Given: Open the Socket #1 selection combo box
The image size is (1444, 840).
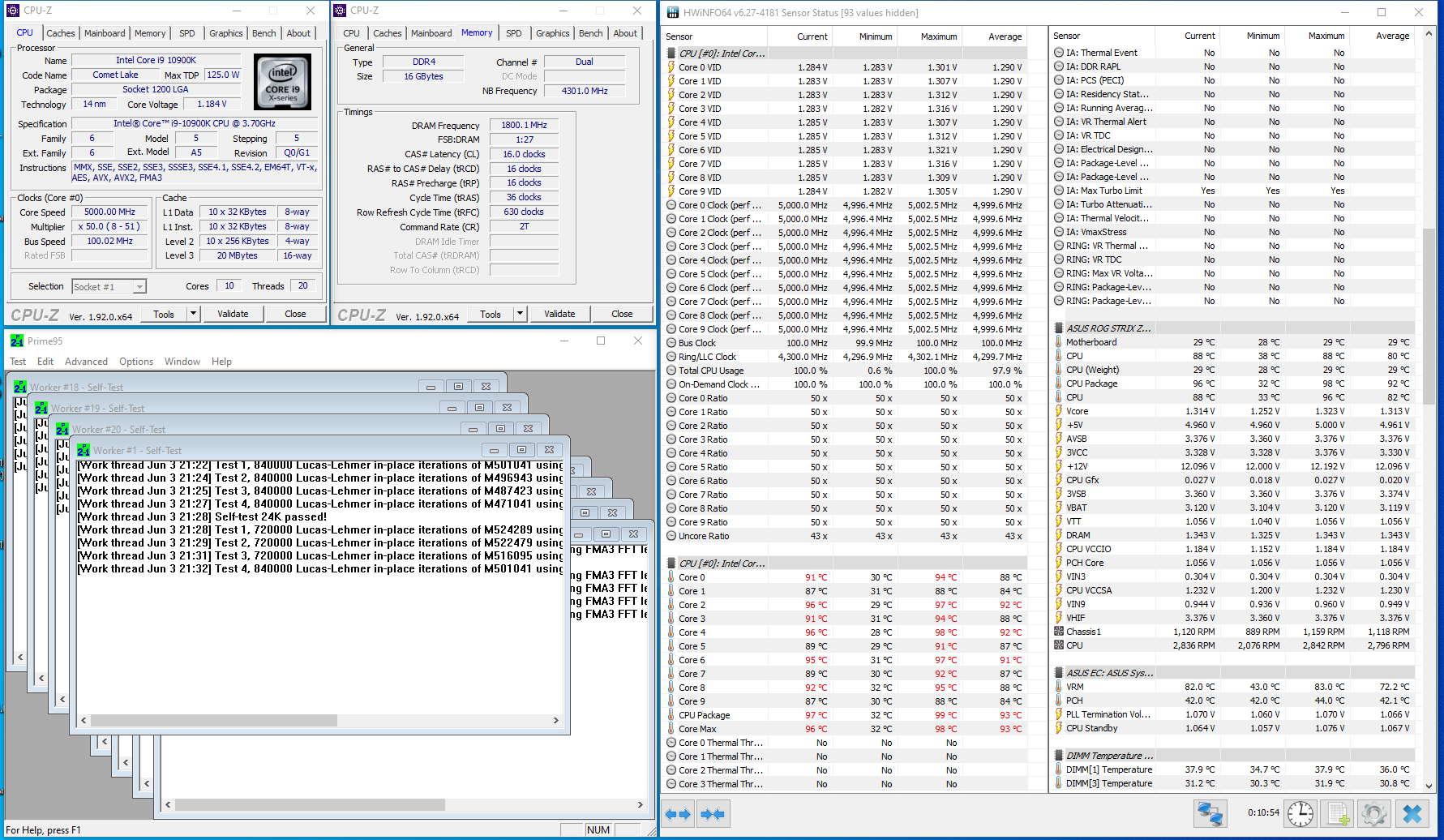Looking at the screenshot, I should pos(109,286).
